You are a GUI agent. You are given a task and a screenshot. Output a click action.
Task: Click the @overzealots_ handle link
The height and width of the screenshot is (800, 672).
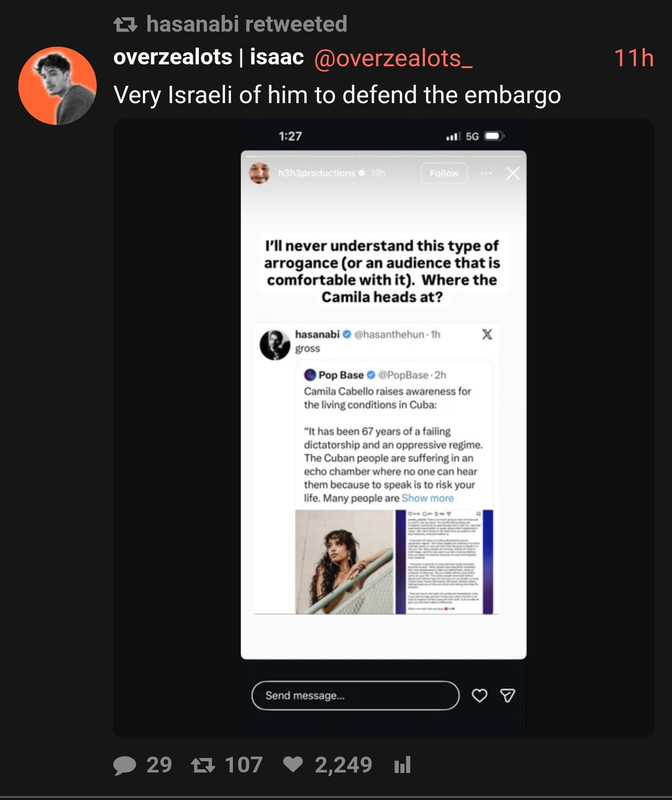click(393, 59)
